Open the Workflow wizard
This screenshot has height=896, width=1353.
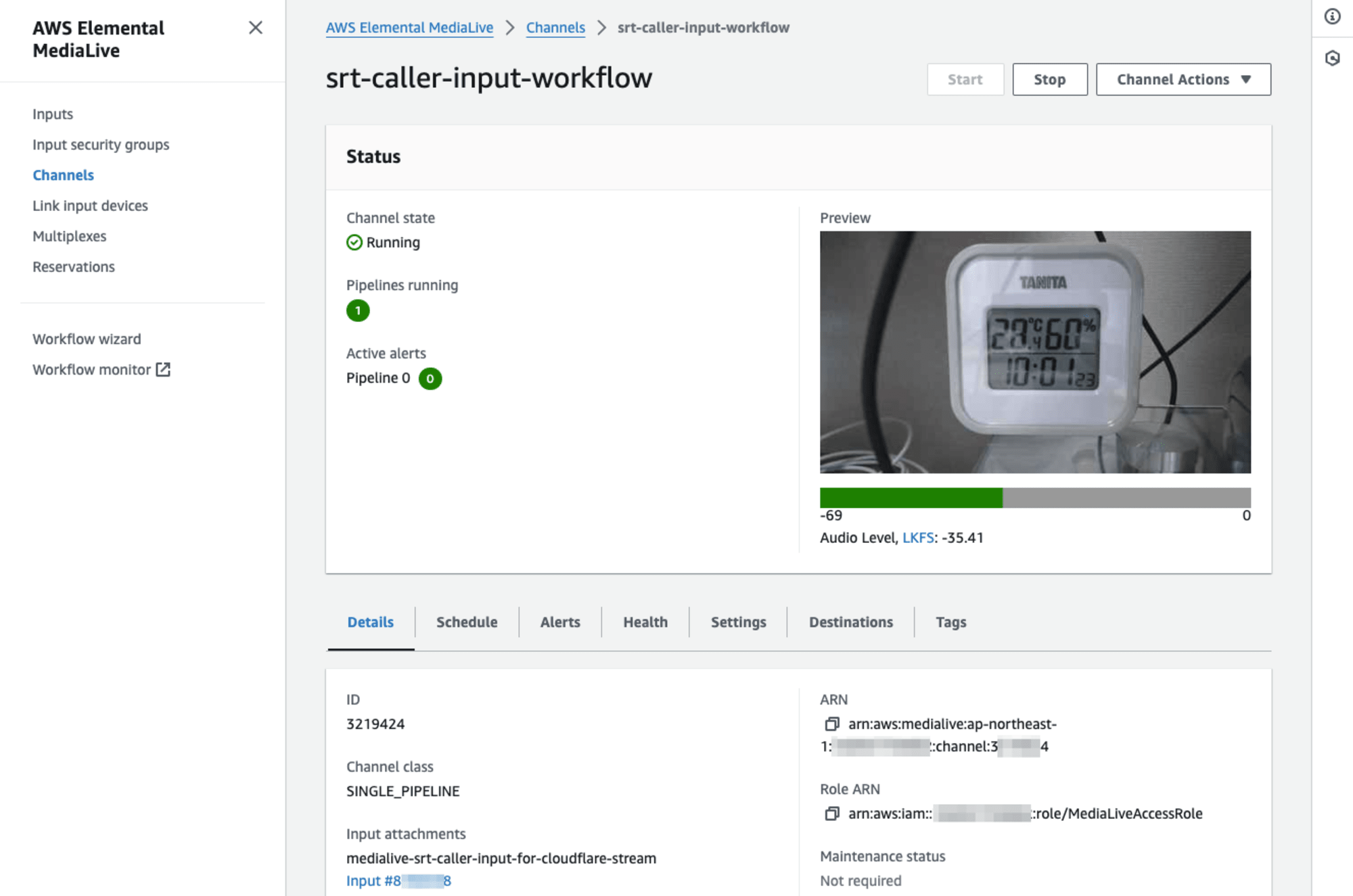click(87, 339)
